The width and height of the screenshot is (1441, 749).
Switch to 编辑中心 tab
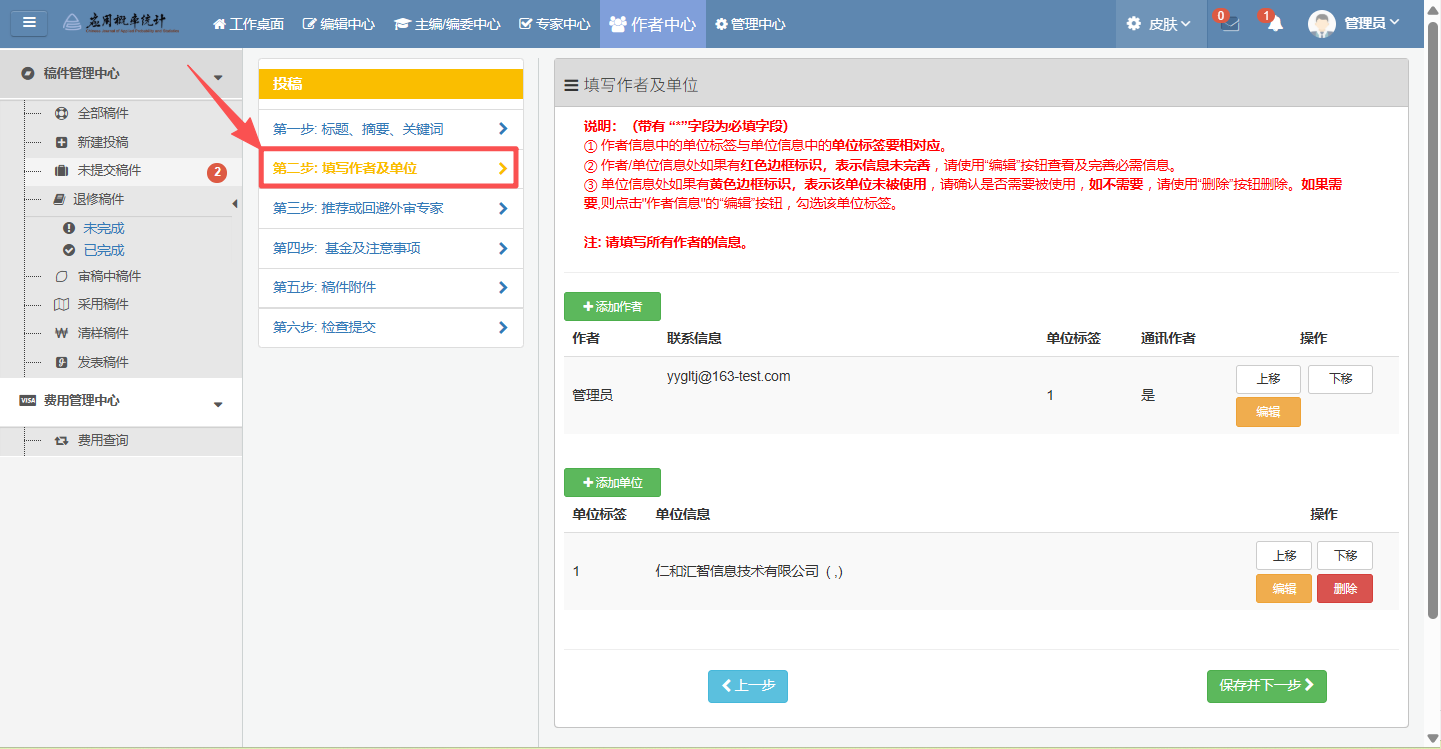point(338,24)
